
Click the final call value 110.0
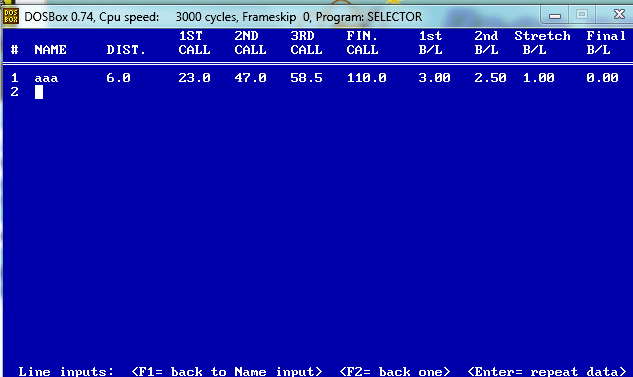pos(367,77)
